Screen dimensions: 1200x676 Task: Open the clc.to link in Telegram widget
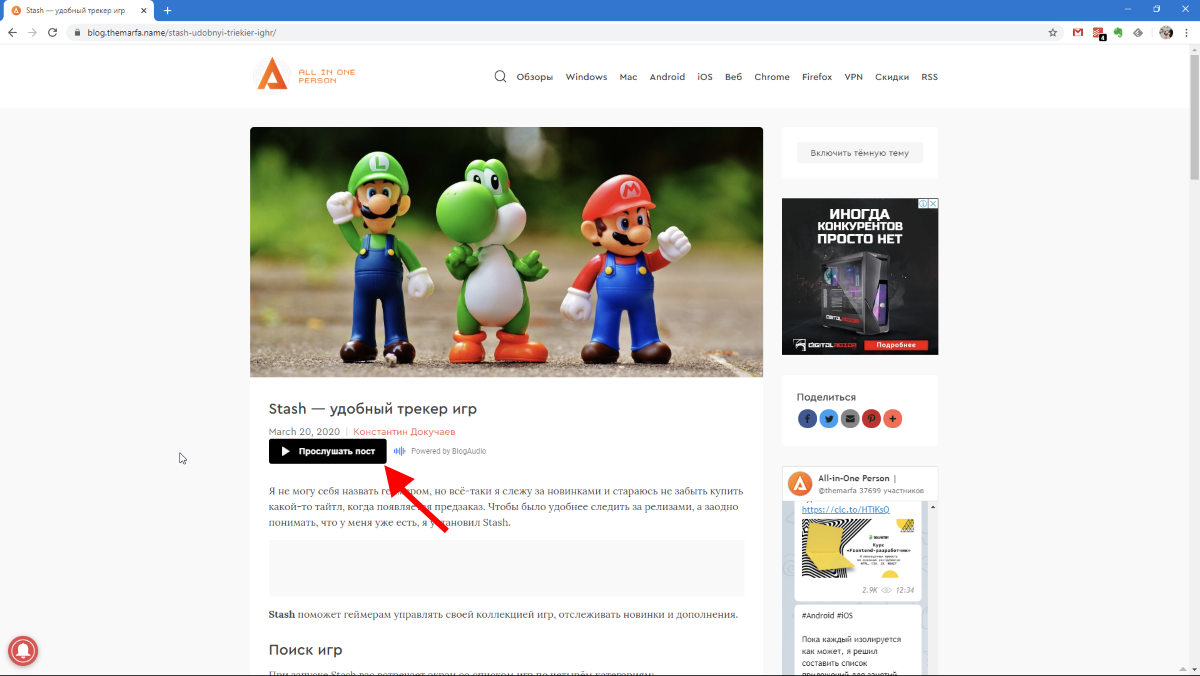click(845, 509)
